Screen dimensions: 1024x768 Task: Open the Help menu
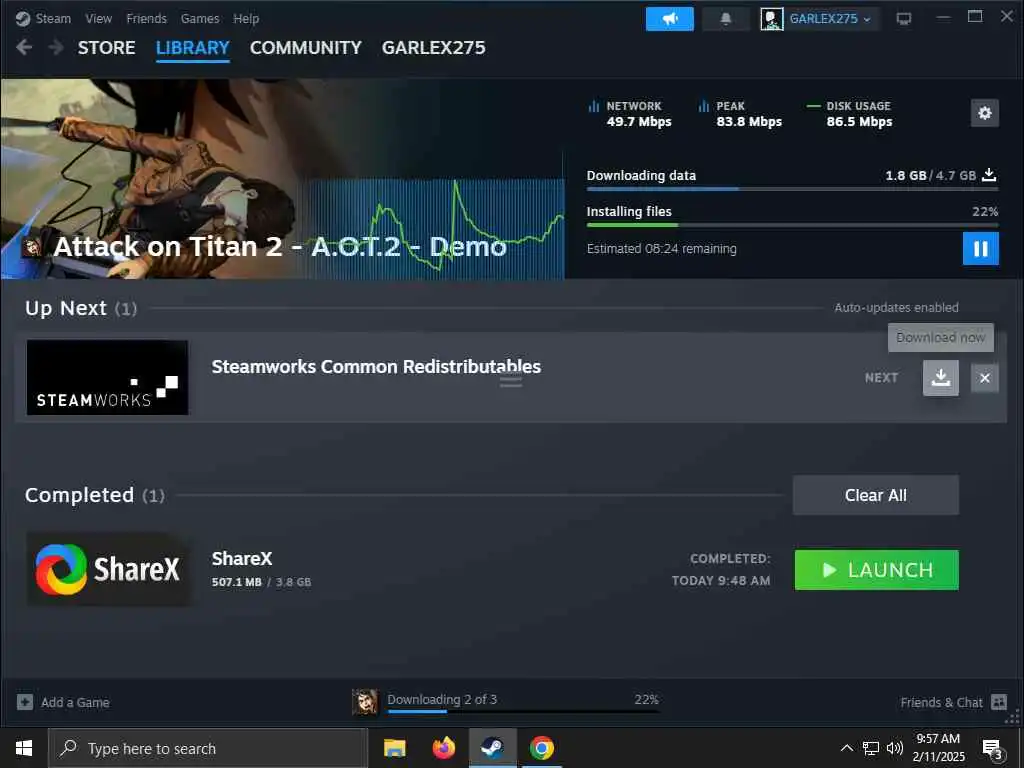246,18
